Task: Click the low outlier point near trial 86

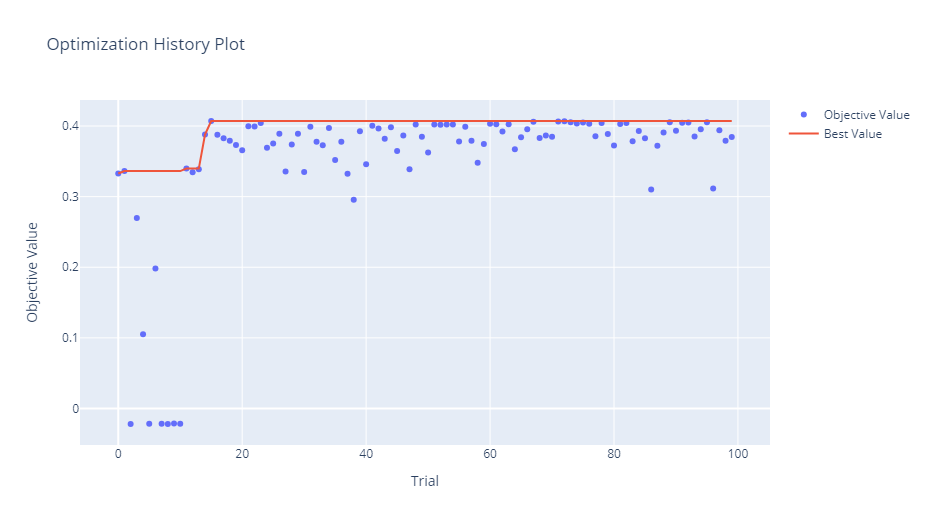Action: 651,189
